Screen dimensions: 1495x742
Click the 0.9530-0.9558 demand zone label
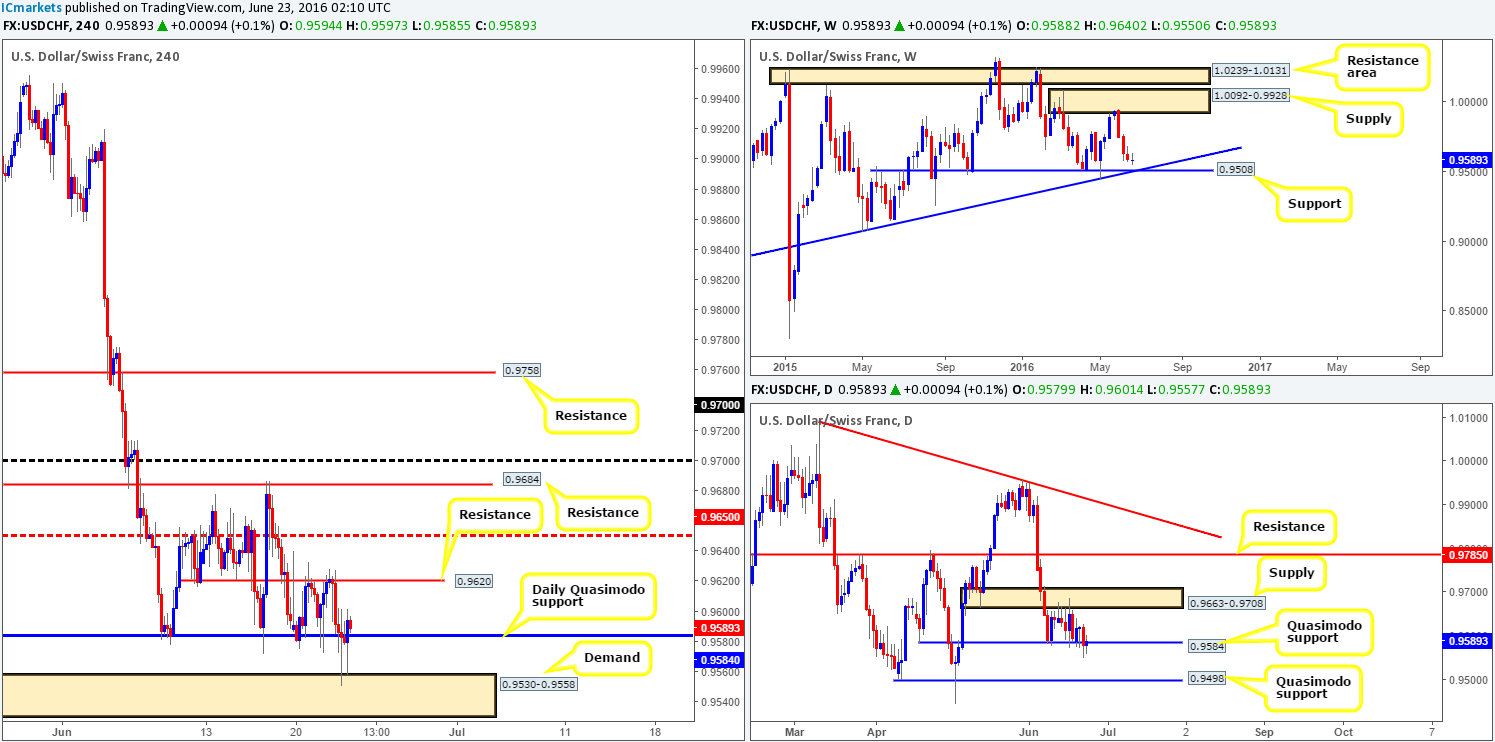(540, 684)
